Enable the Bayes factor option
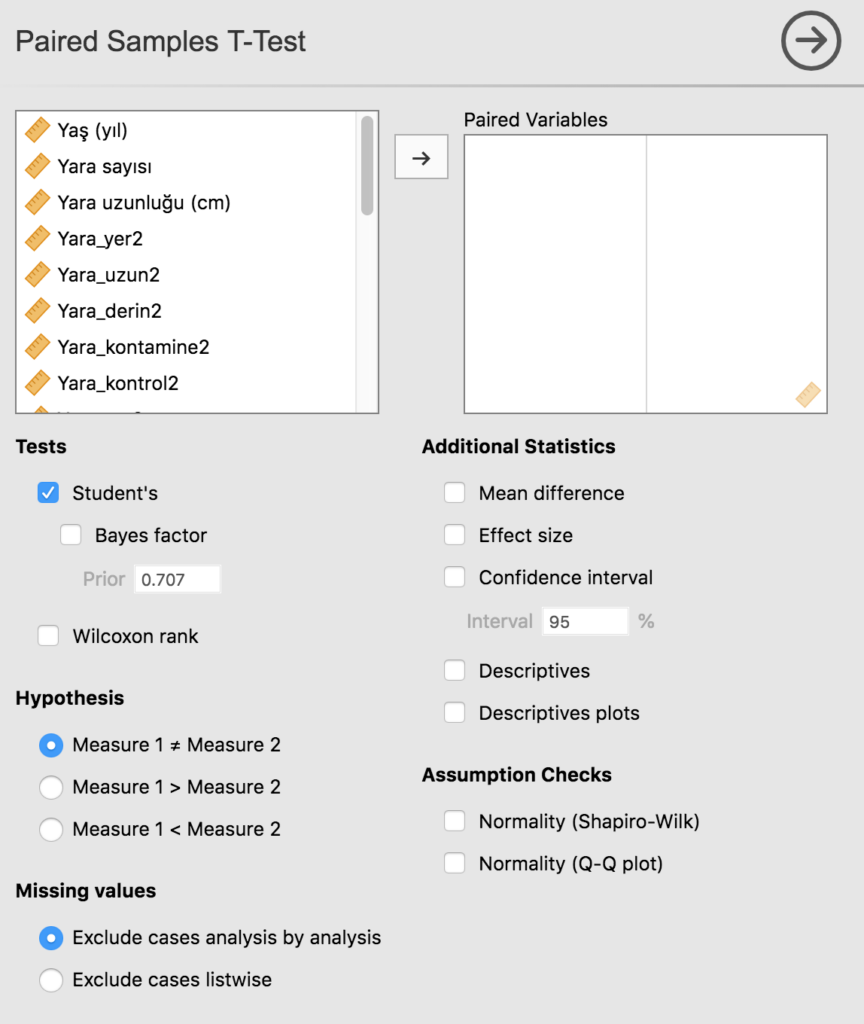Image resolution: width=864 pixels, height=1024 pixels. coord(71,535)
